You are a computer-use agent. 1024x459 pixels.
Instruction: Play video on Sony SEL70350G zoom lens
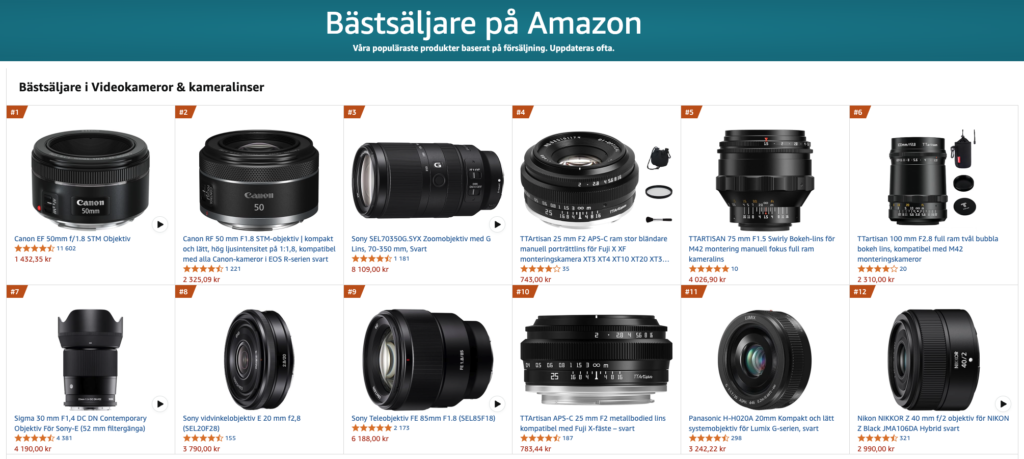tap(497, 225)
